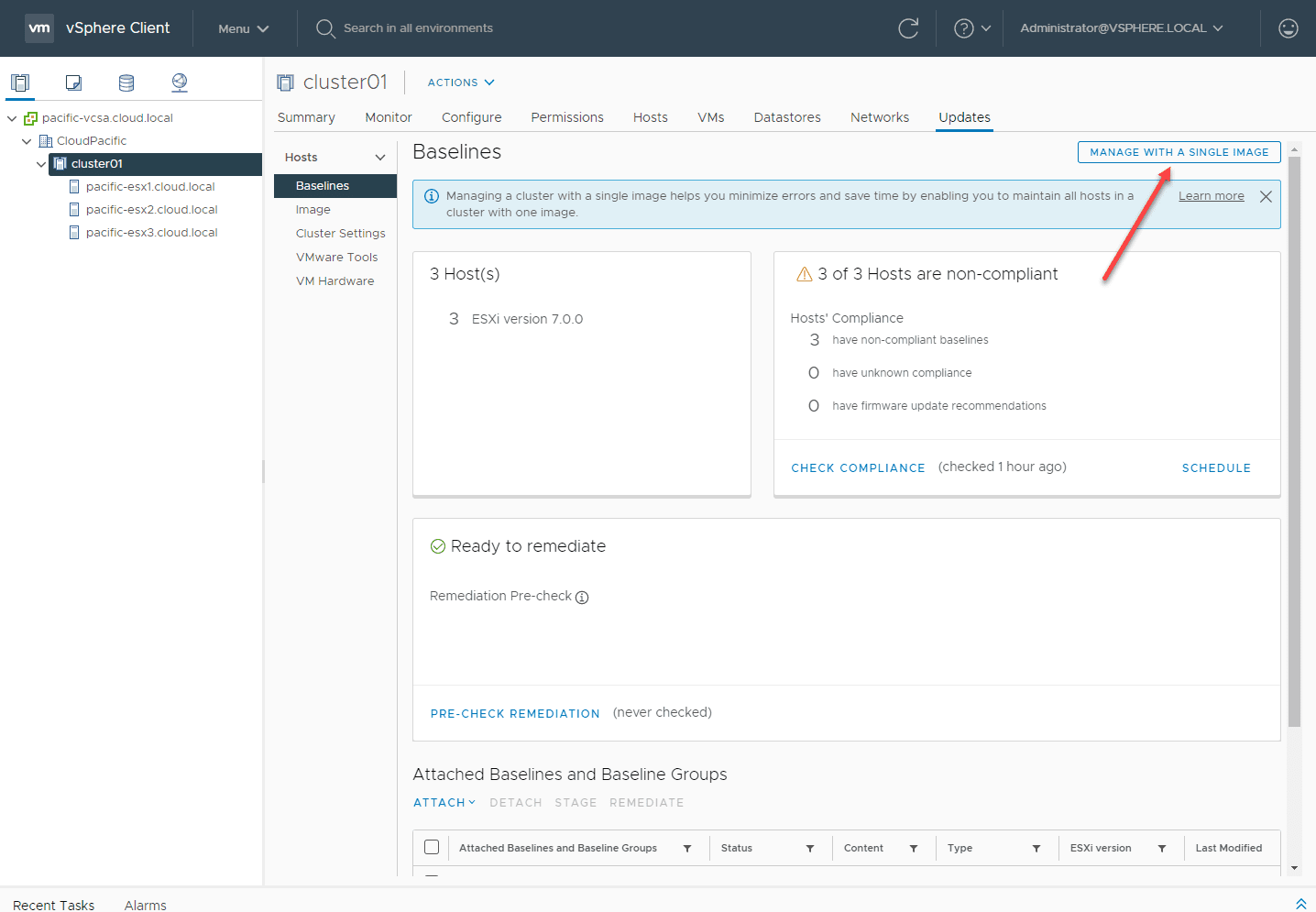Collapse the Hosts section chevron

pyautogui.click(x=380, y=158)
